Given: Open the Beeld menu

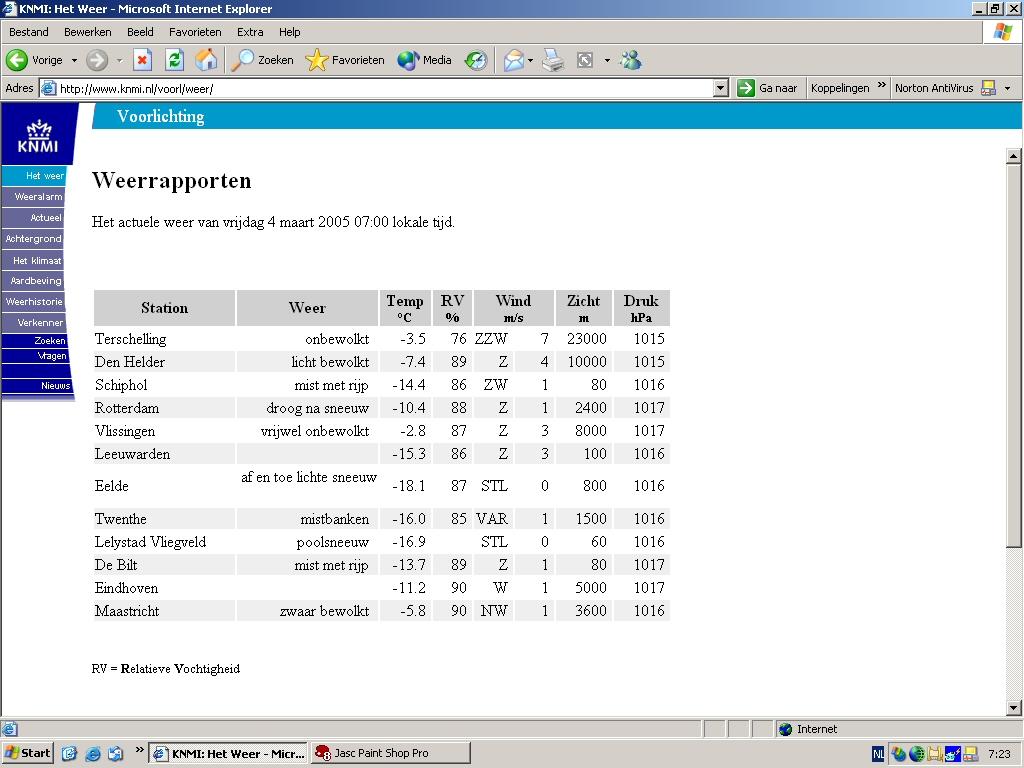Looking at the screenshot, I should coord(140,32).
